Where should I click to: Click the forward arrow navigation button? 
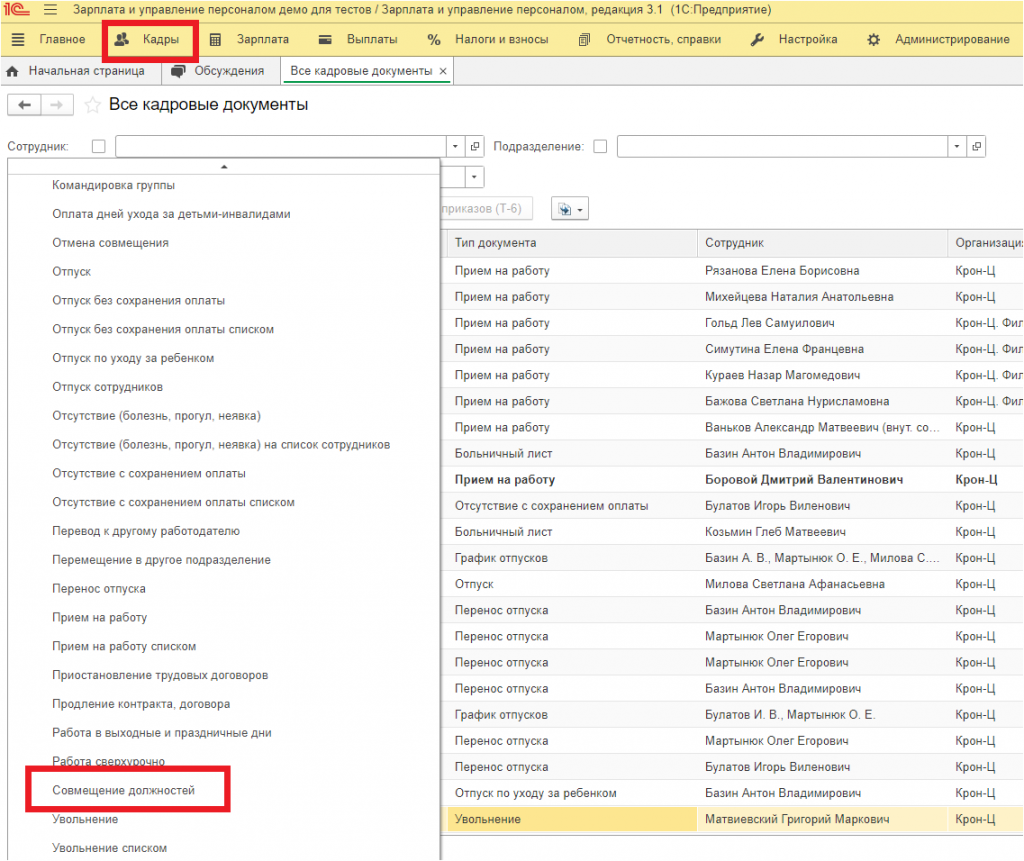click(57, 105)
